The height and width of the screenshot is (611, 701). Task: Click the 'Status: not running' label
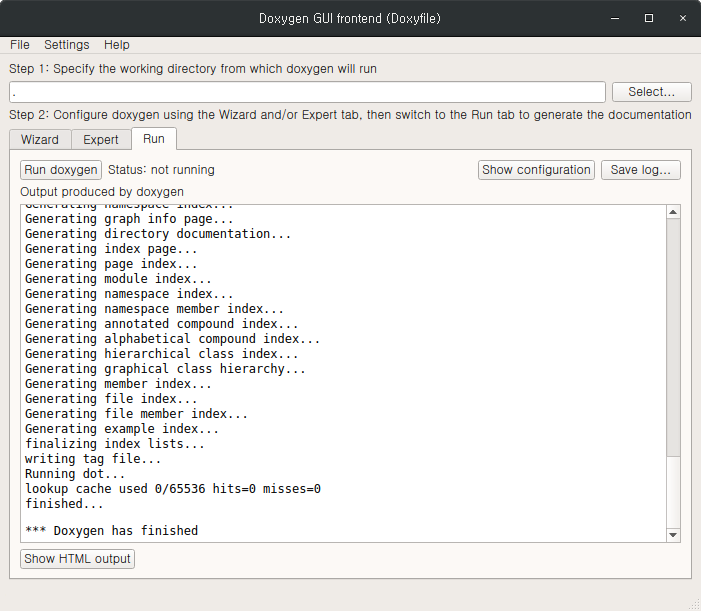click(x=161, y=170)
